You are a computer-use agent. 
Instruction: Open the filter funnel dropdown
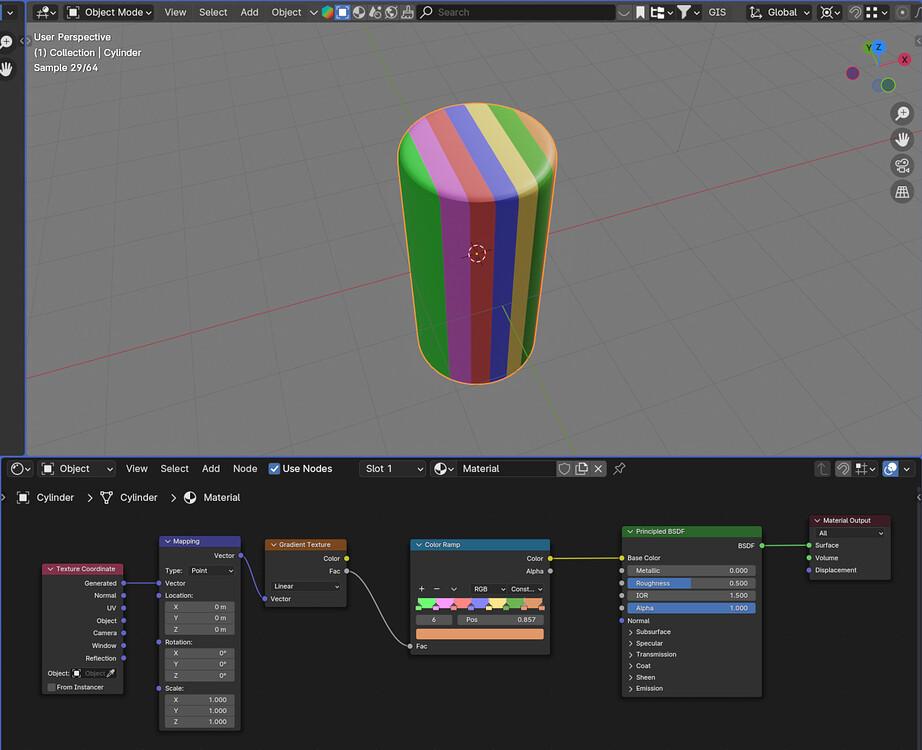coord(688,12)
